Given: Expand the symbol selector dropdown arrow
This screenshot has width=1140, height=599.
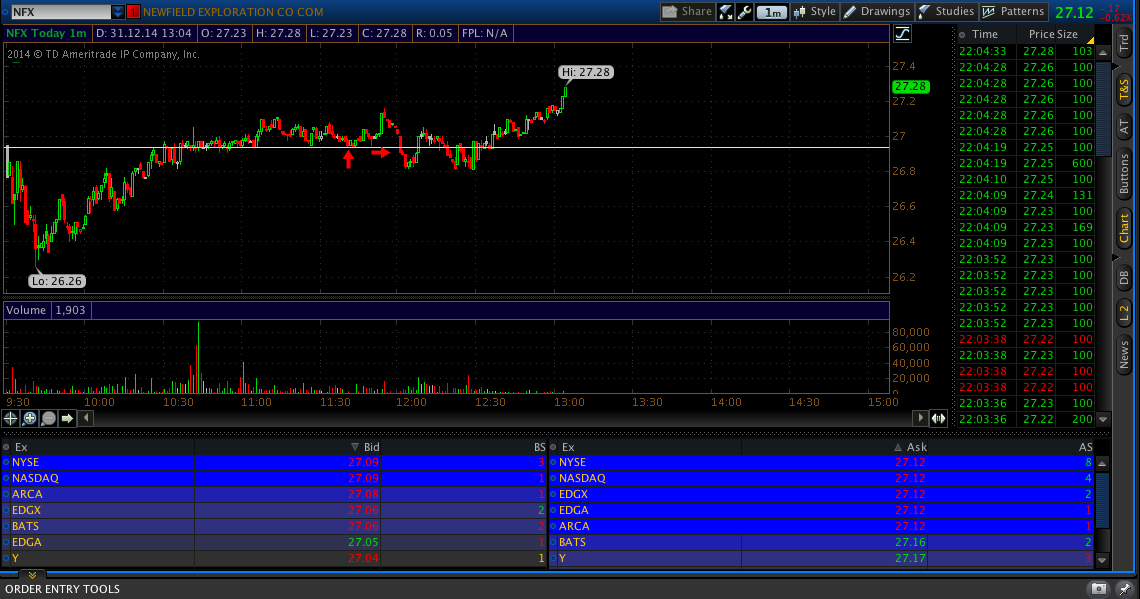Looking at the screenshot, I should point(118,12).
